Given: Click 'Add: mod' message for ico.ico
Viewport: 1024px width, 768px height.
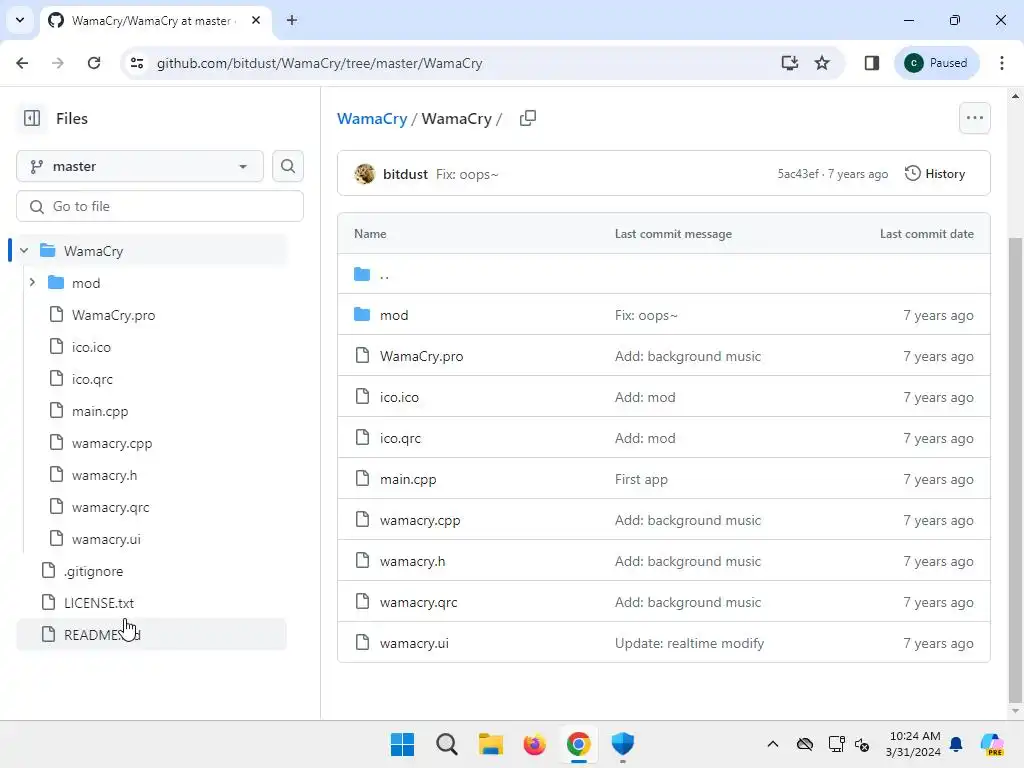Looking at the screenshot, I should coord(645,398).
